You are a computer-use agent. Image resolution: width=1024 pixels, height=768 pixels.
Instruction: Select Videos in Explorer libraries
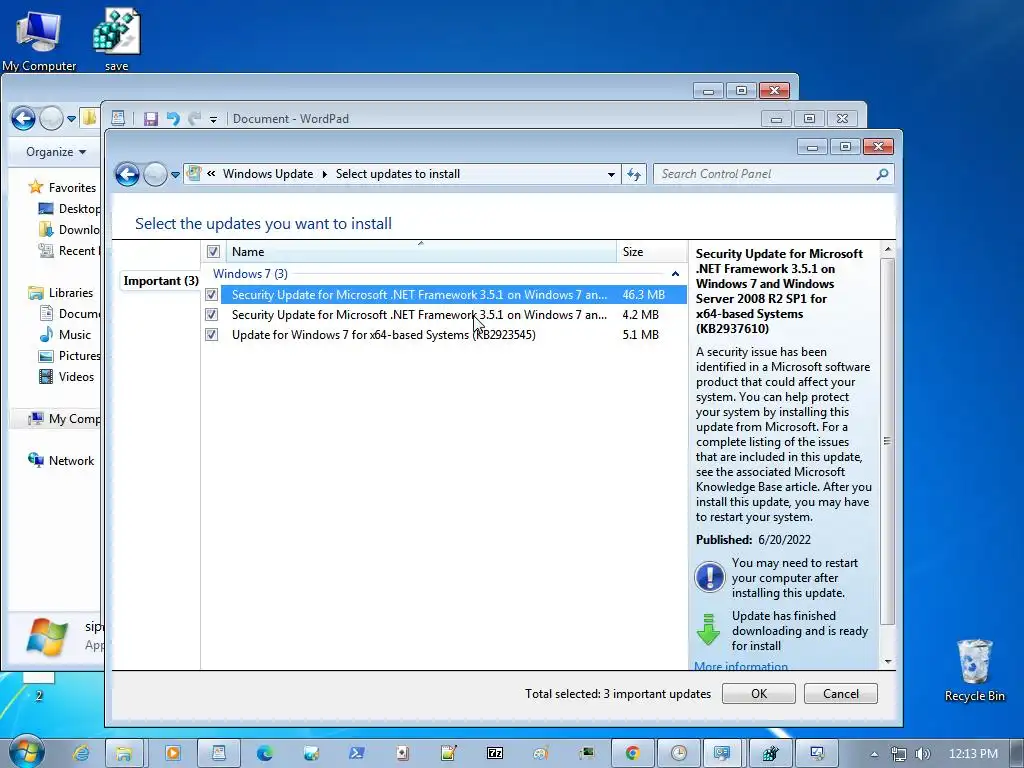(76, 376)
